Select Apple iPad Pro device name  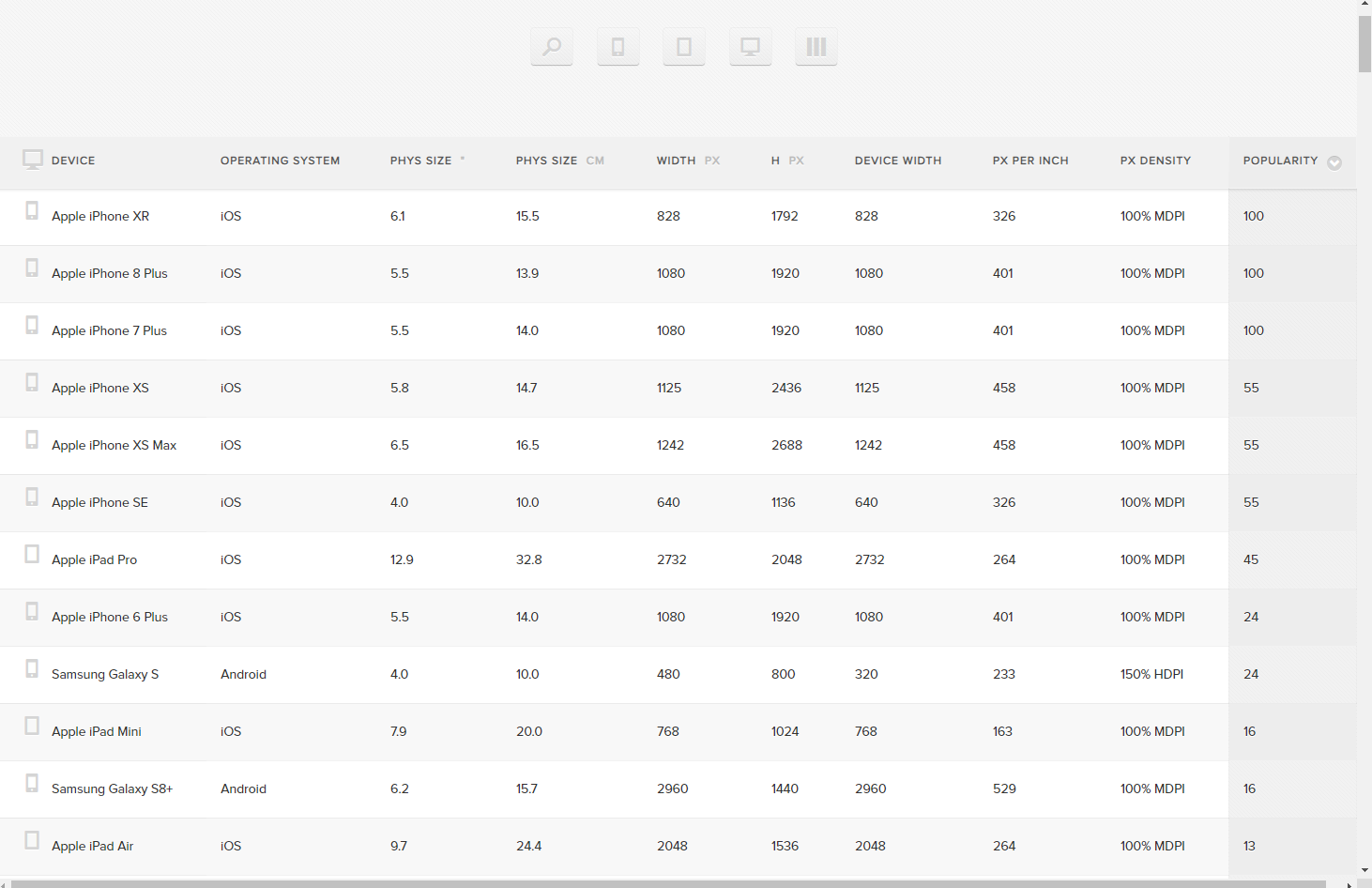[94, 559]
